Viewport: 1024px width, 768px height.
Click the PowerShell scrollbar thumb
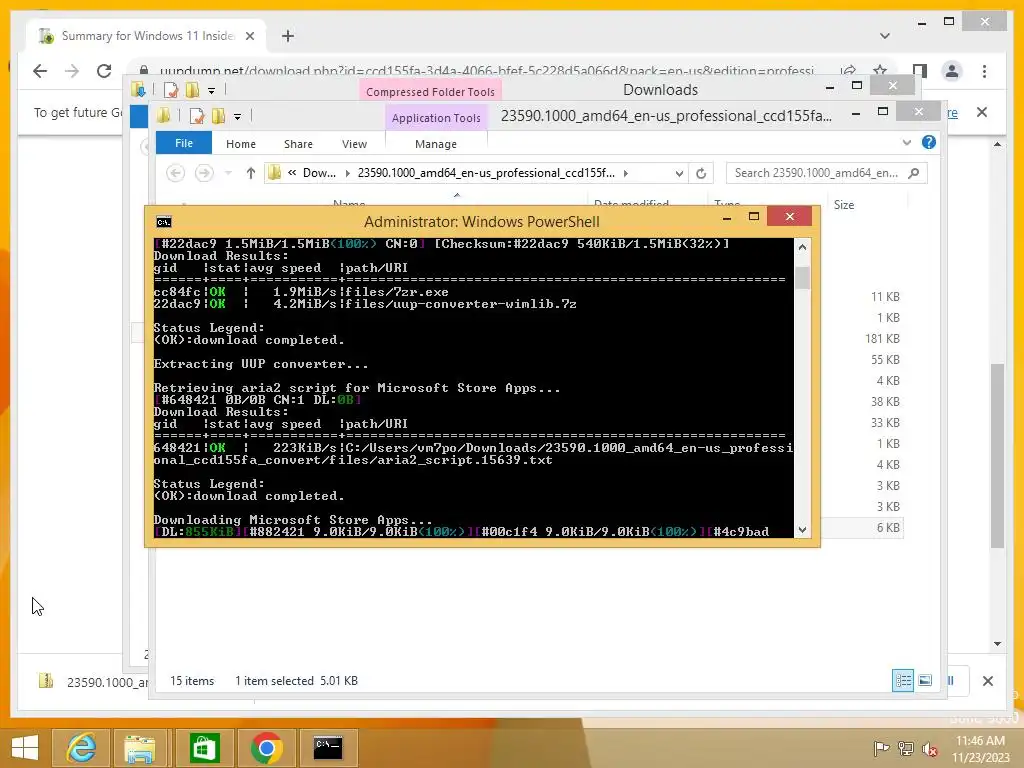pyautogui.click(x=803, y=278)
